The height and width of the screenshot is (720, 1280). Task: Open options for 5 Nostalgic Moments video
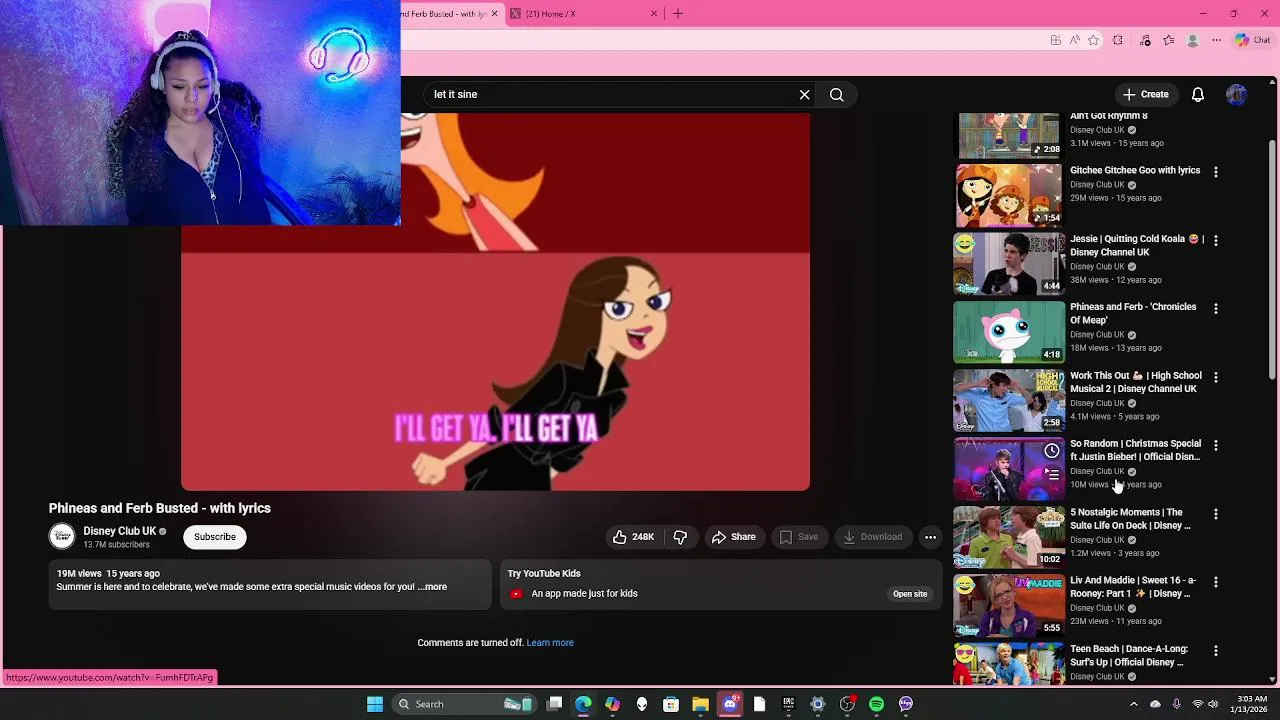coord(1216,514)
